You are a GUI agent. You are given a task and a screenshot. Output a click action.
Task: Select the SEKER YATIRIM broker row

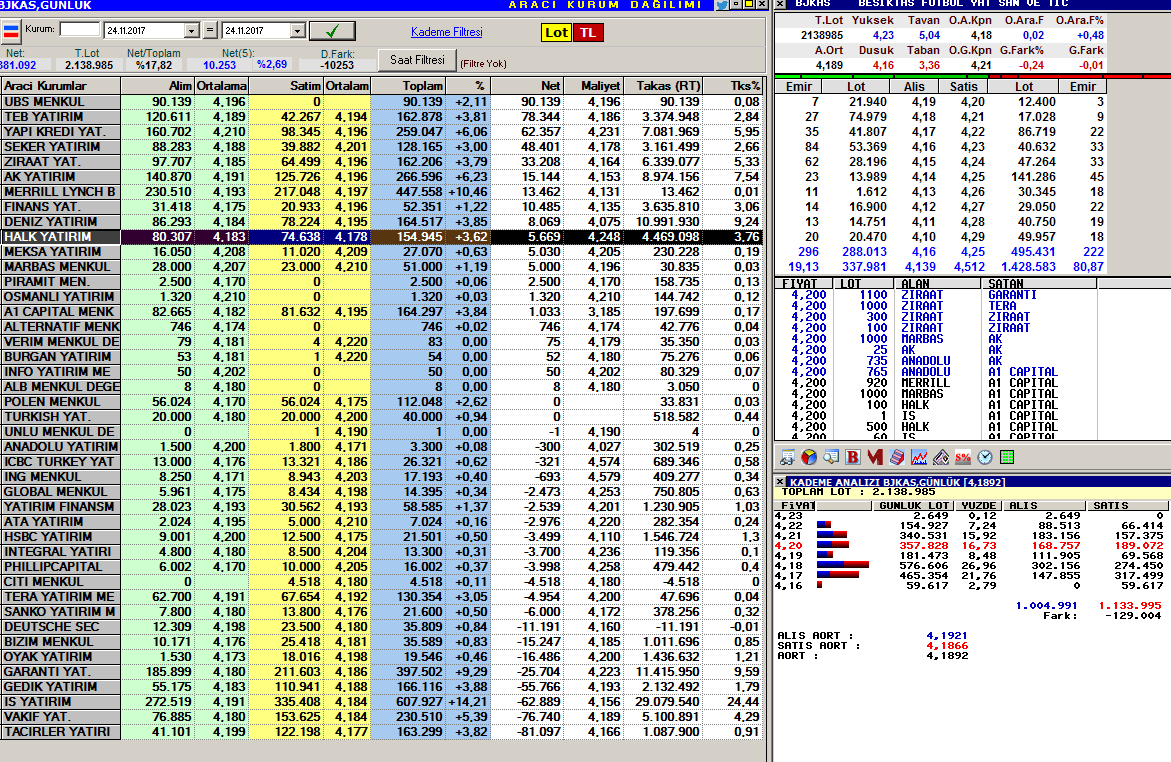pos(382,146)
